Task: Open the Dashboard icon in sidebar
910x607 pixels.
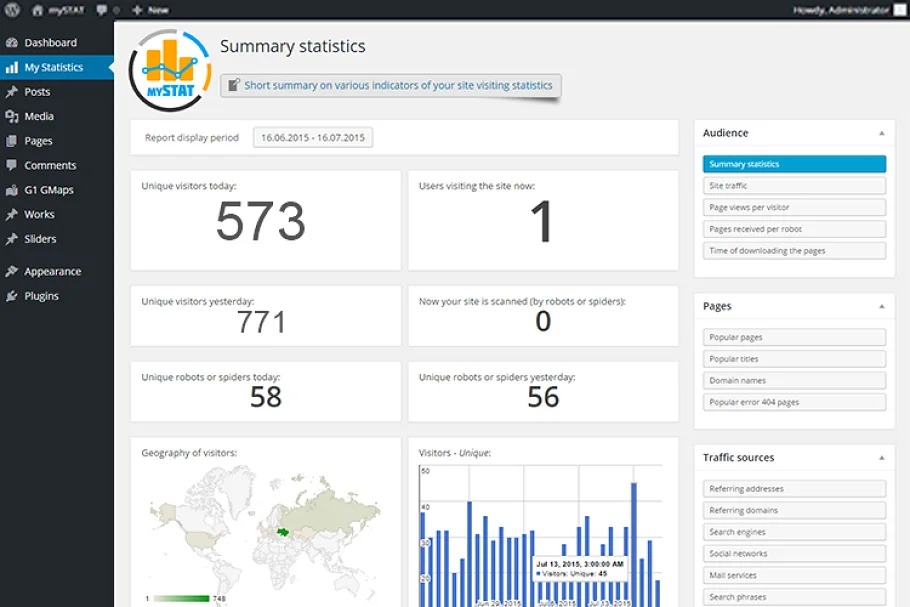Action: [x=12, y=43]
